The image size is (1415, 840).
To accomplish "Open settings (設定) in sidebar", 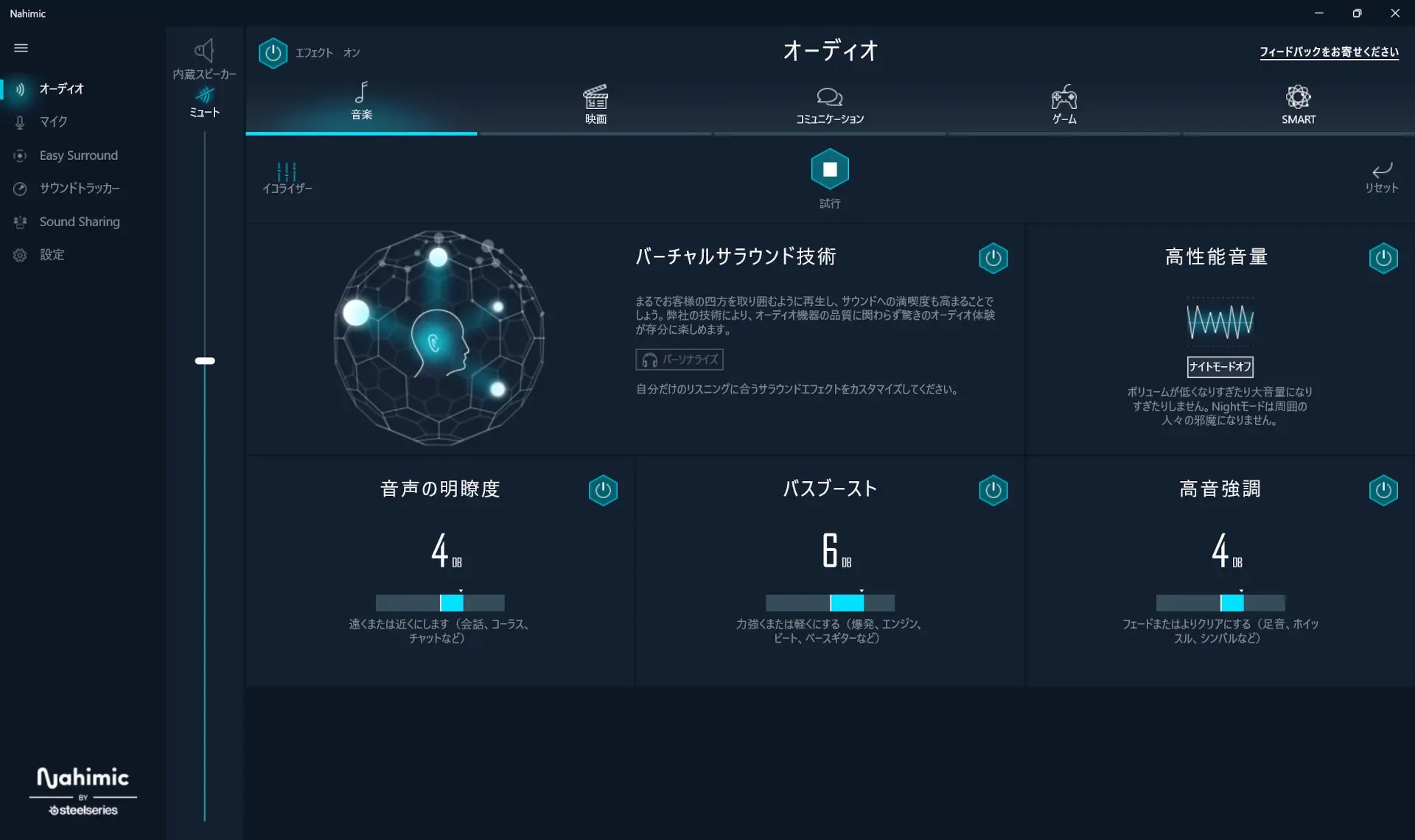I will coord(52,255).
